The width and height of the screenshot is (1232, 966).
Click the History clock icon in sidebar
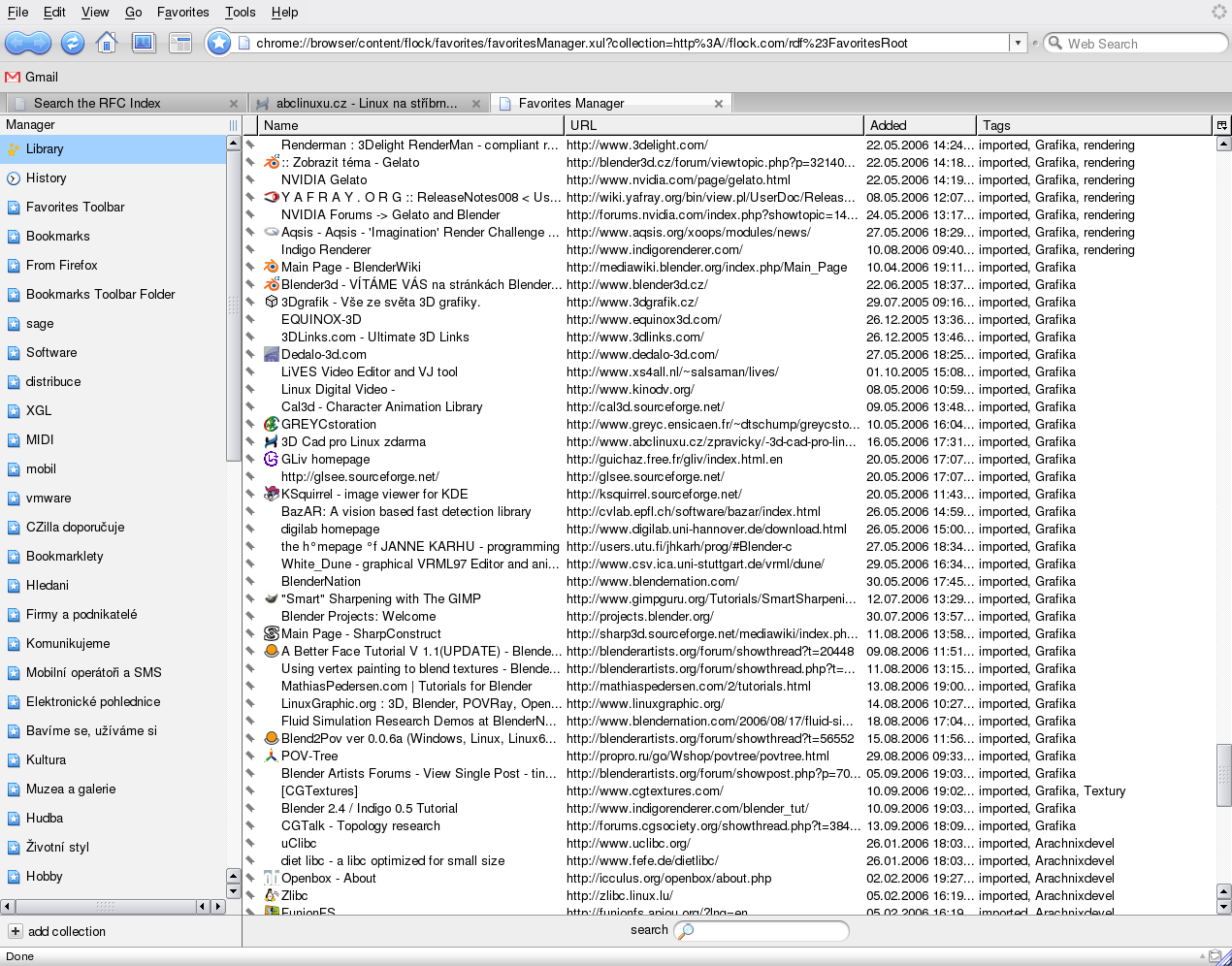pyautogui.click(x=14, y=178)
